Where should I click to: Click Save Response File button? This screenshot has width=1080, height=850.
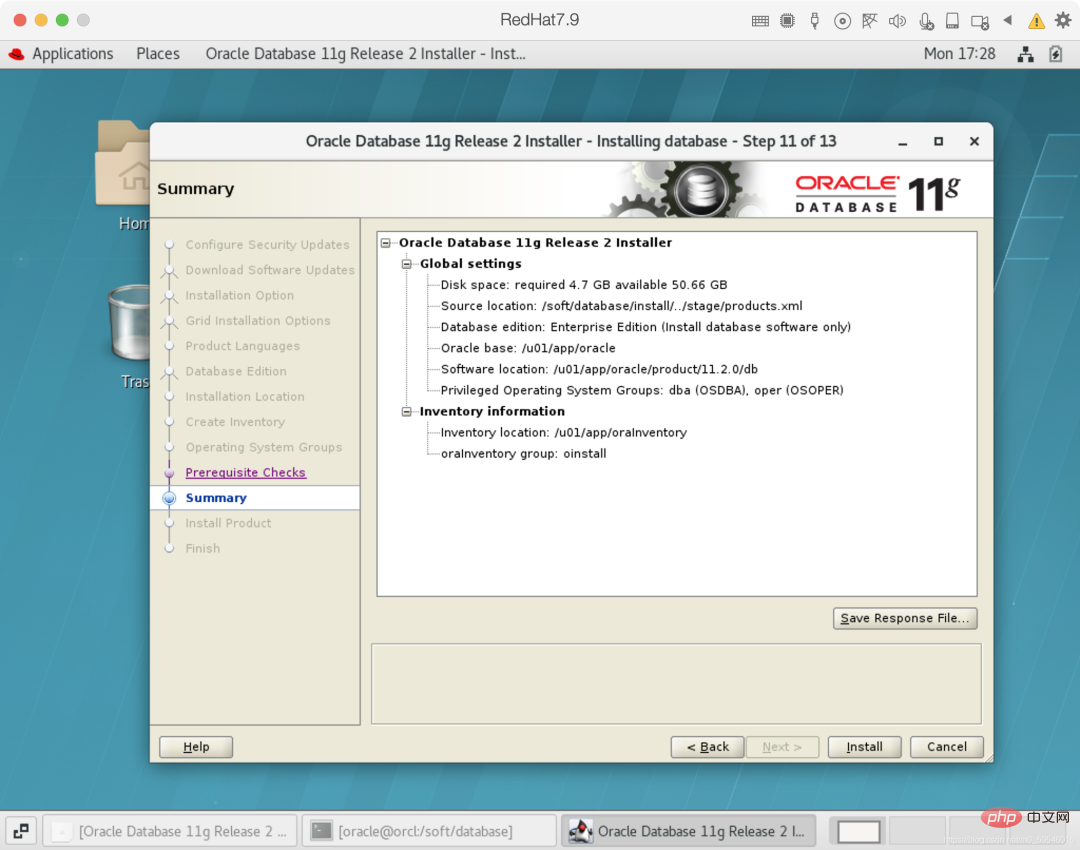click(904, 619)
